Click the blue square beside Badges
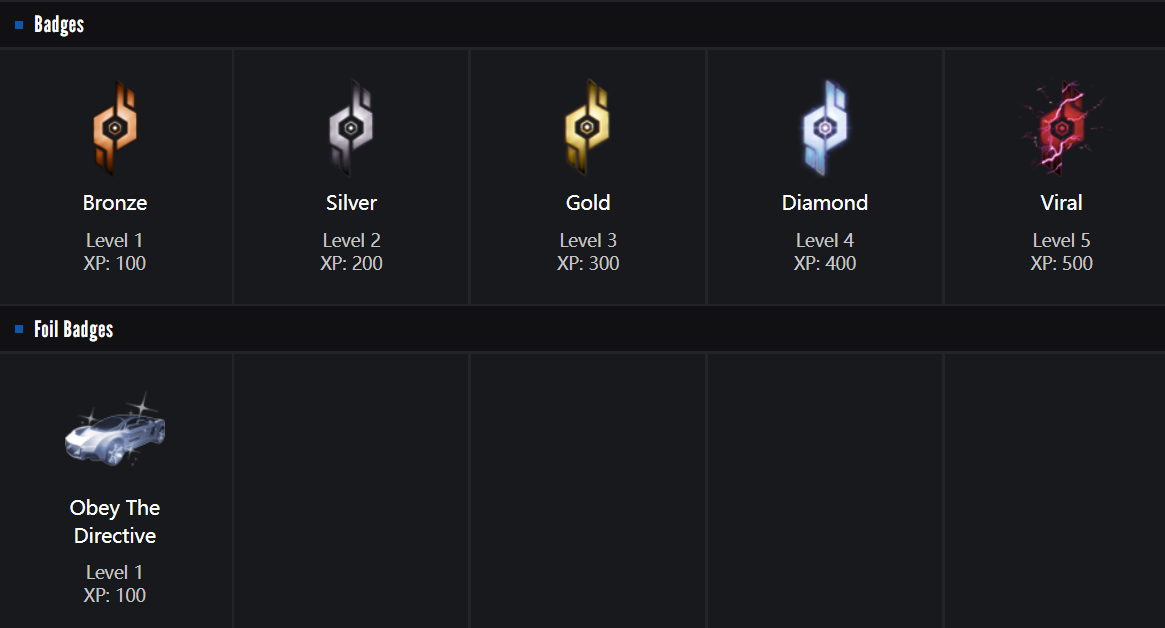This screenshot has height=628, width=1165. (x=19, y=25)
